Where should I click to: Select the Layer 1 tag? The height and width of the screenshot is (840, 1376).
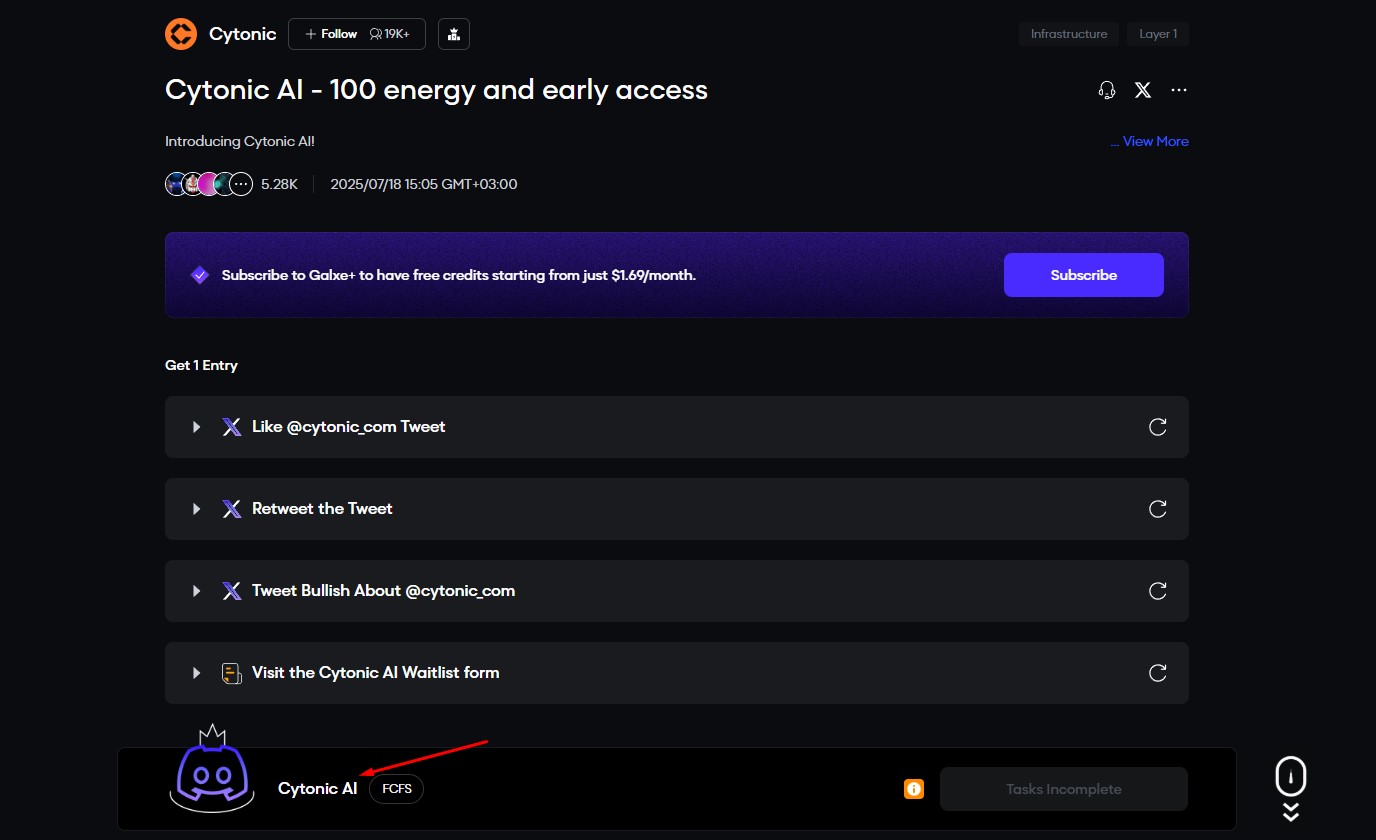1158,34
